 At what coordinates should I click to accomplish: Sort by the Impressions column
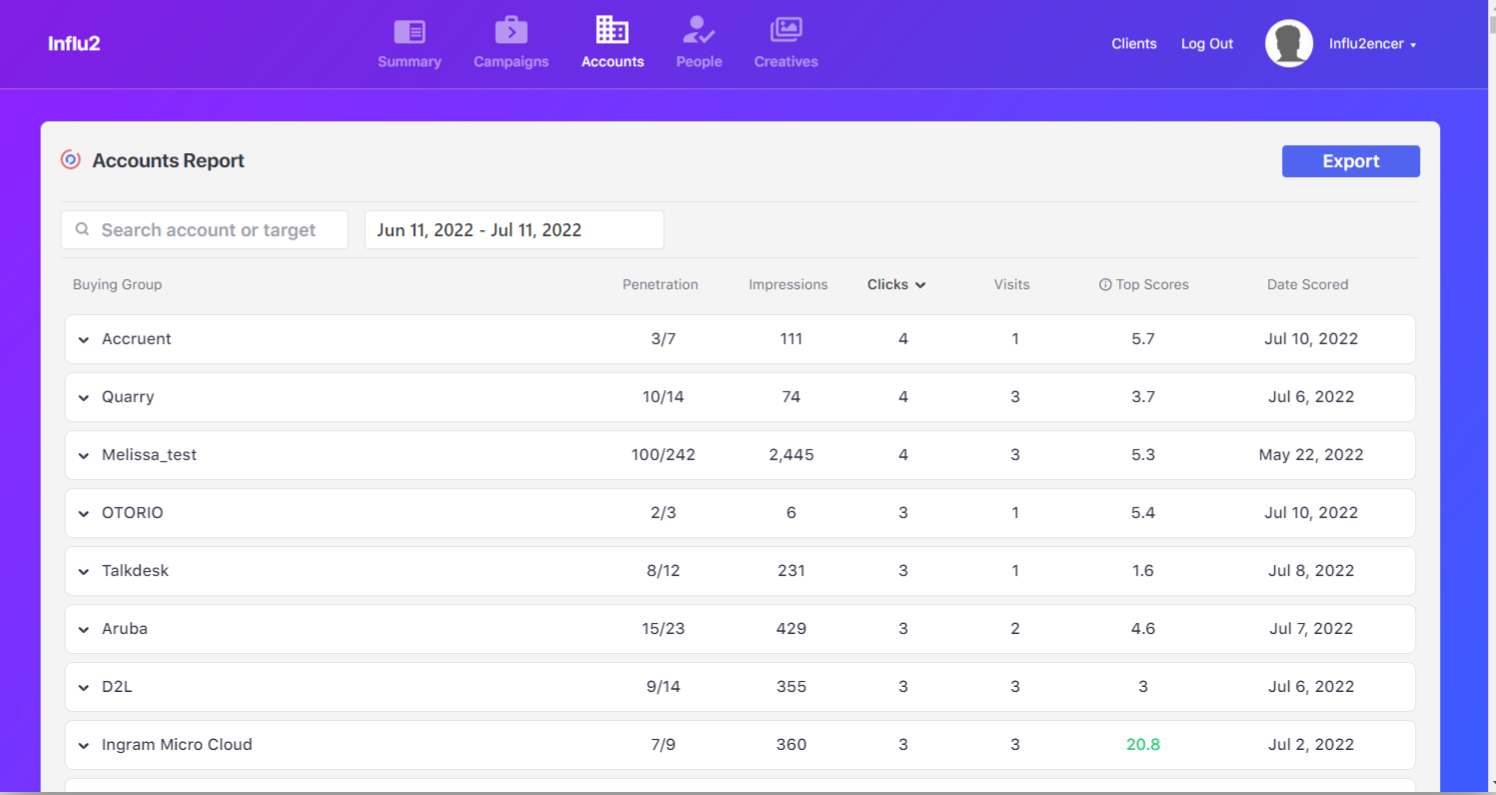coord(788,285)
